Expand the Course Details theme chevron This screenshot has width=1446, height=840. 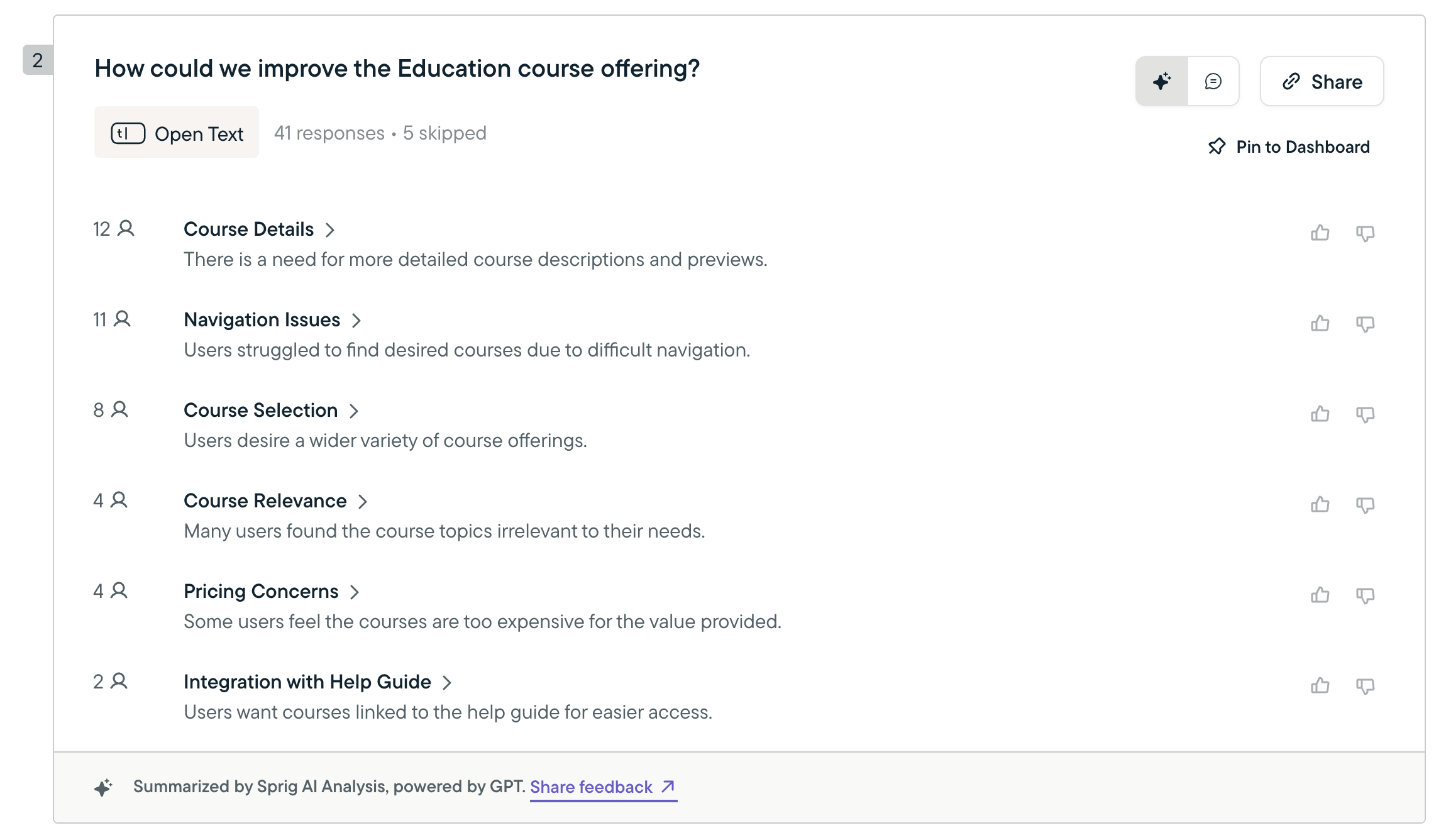coord(330,230)
